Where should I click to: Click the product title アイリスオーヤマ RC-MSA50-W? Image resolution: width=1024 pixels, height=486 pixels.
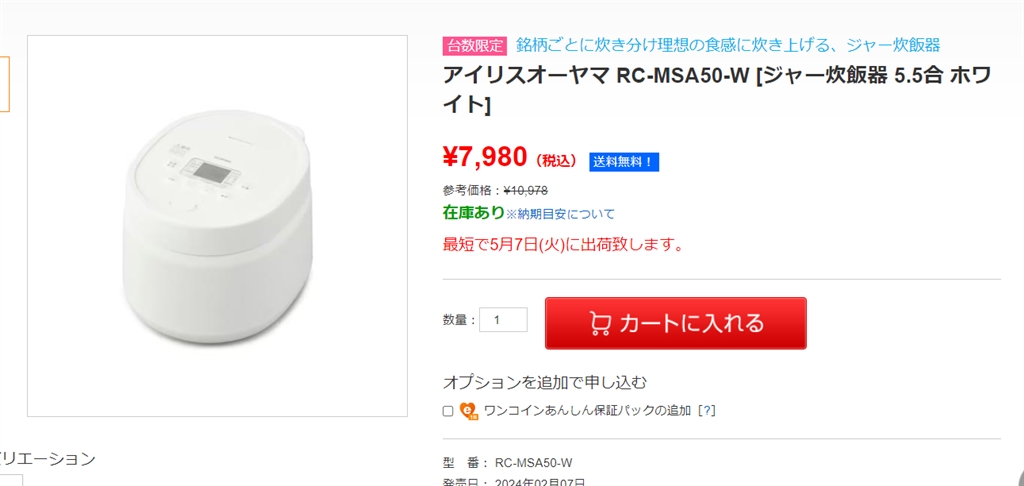[717, 89]
